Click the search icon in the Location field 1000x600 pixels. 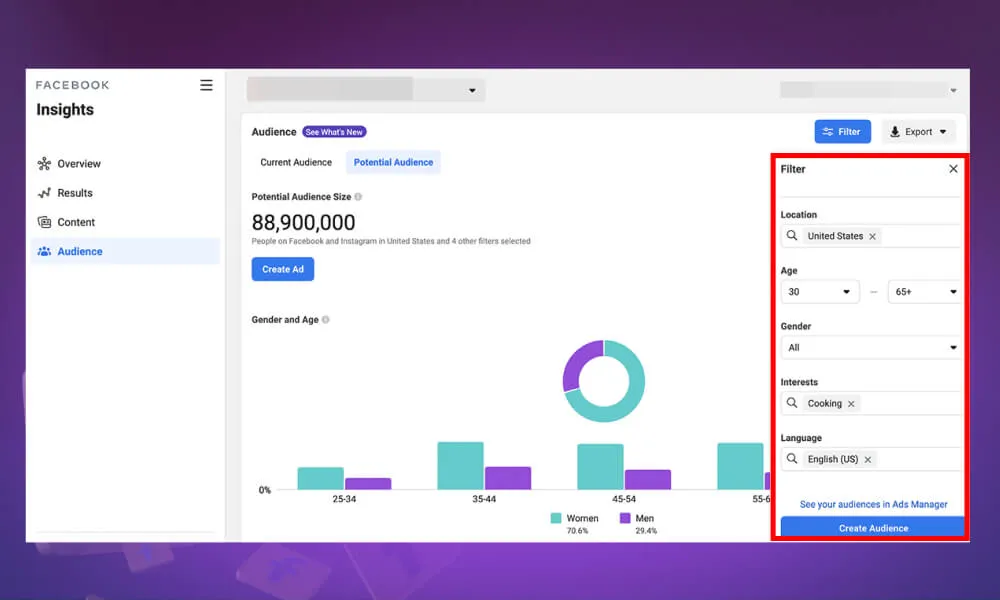(793, 236)
